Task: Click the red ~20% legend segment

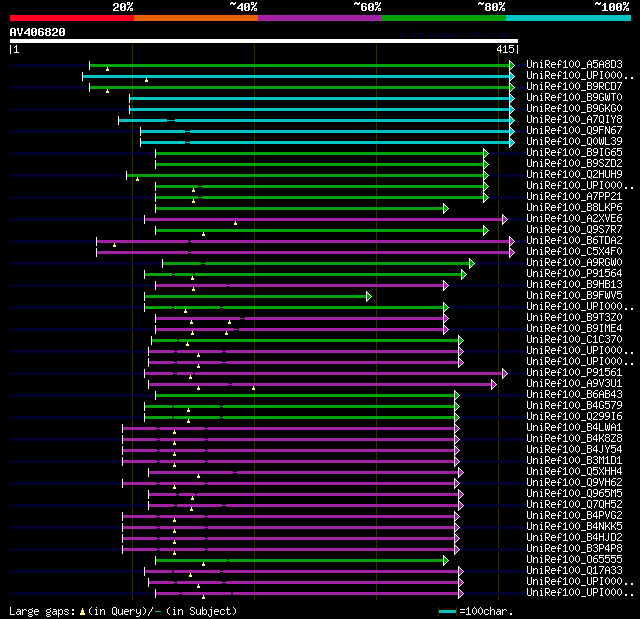Action: click(72, 18)
